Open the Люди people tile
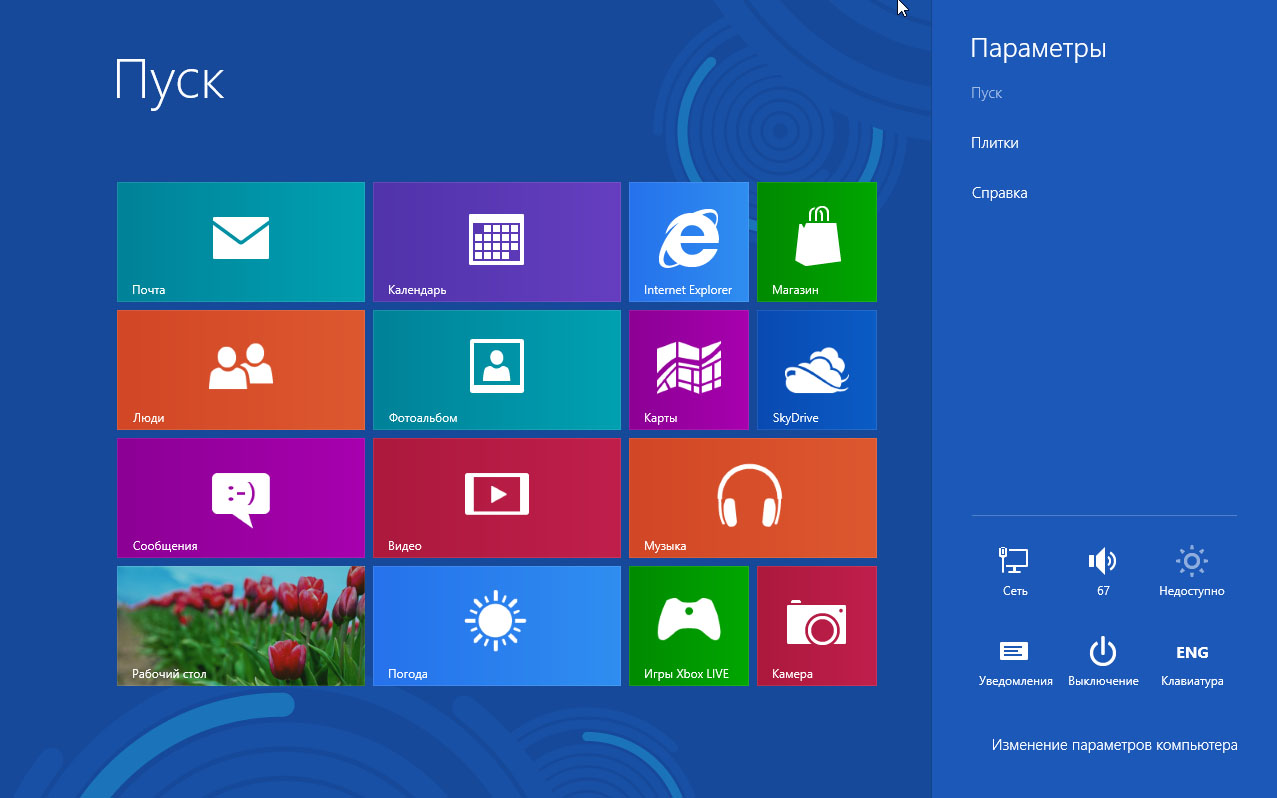 (241, 370)
